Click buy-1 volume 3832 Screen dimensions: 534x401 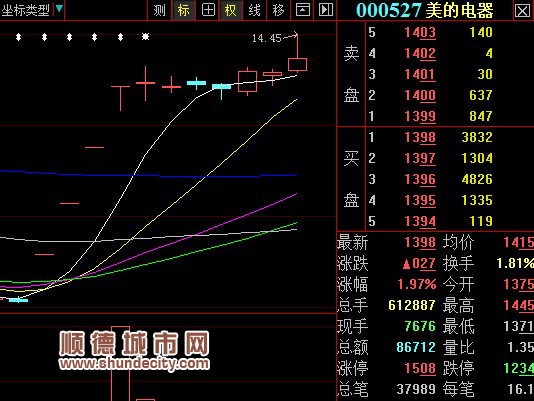pyautogui.click(x=477, y=137)
